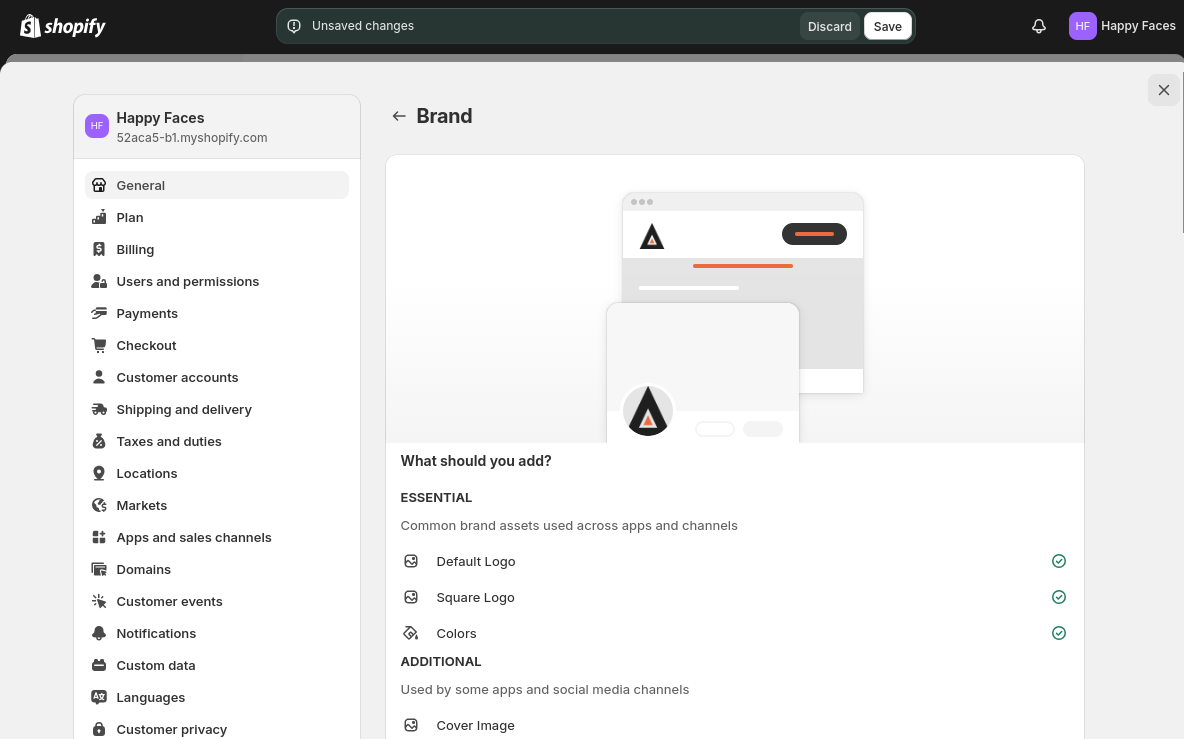1184x739 pixels.
Task: Select the Default Logo row
Action: point(735,562)
